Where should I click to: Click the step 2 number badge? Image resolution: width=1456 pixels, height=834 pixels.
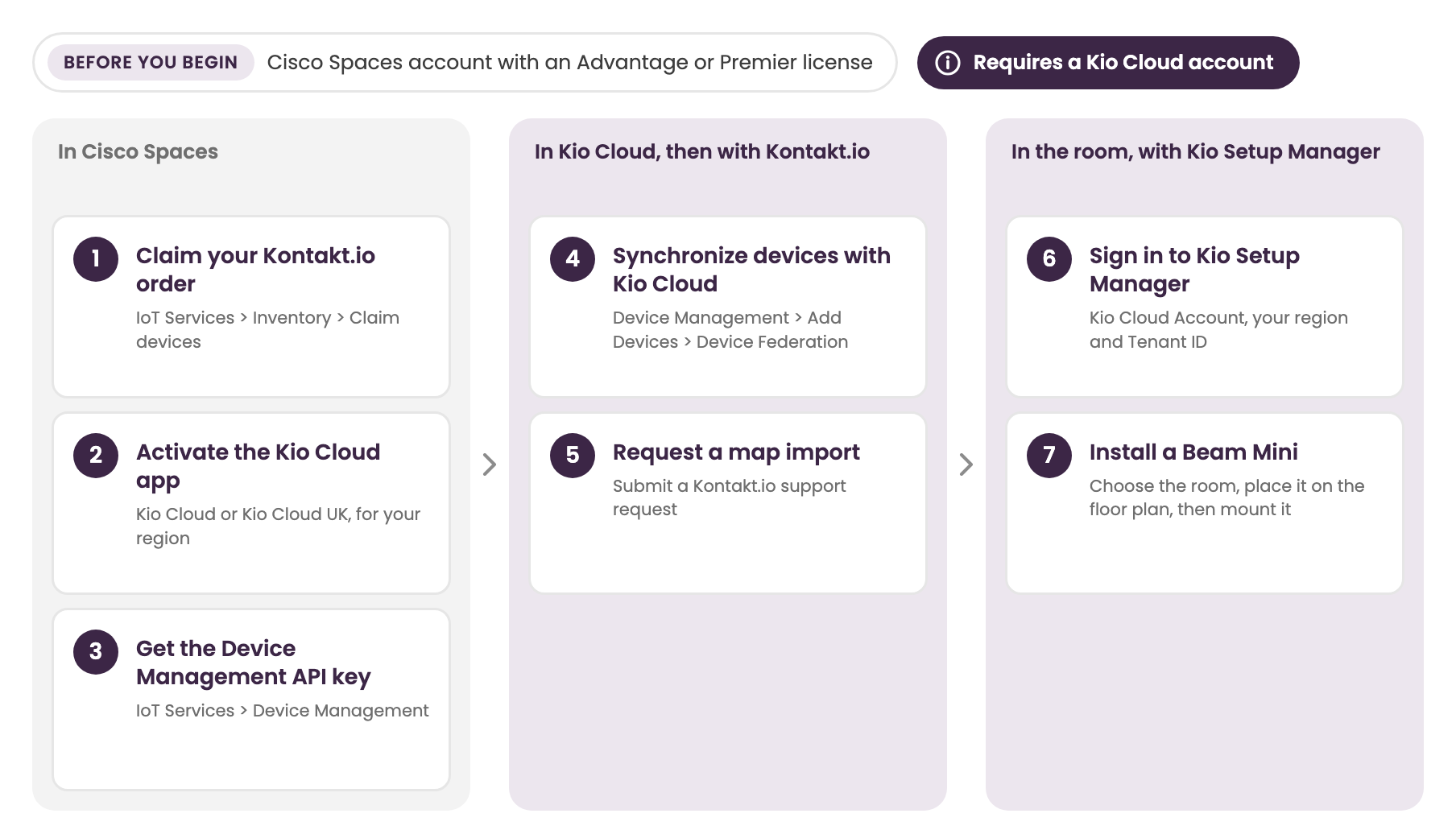click(96, 456)
